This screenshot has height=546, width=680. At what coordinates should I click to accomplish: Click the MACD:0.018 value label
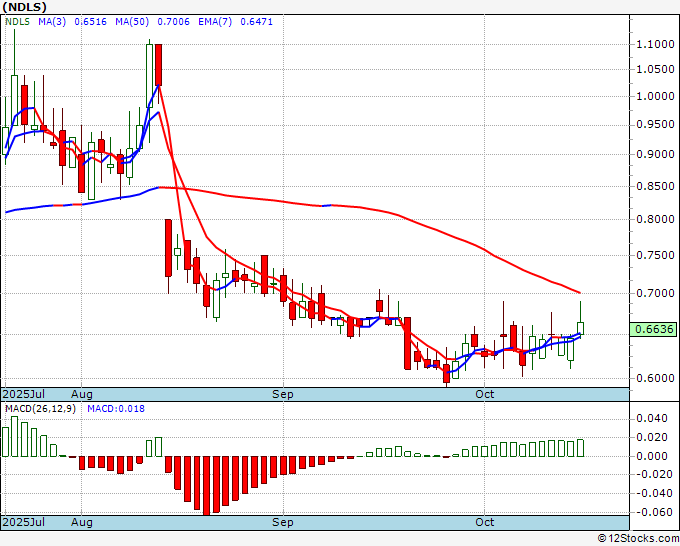pos(116,409)
